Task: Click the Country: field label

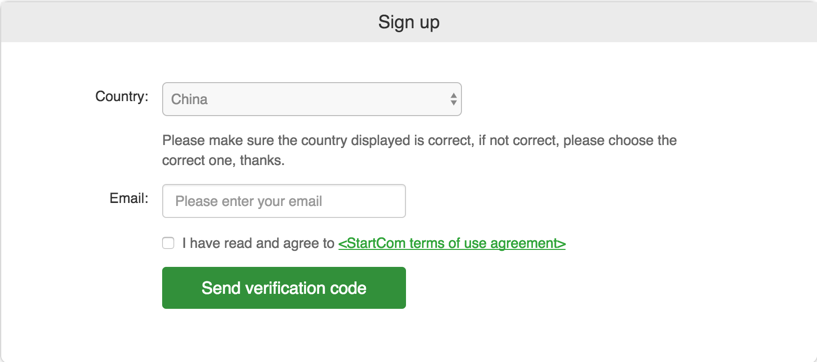Action: 122,96
